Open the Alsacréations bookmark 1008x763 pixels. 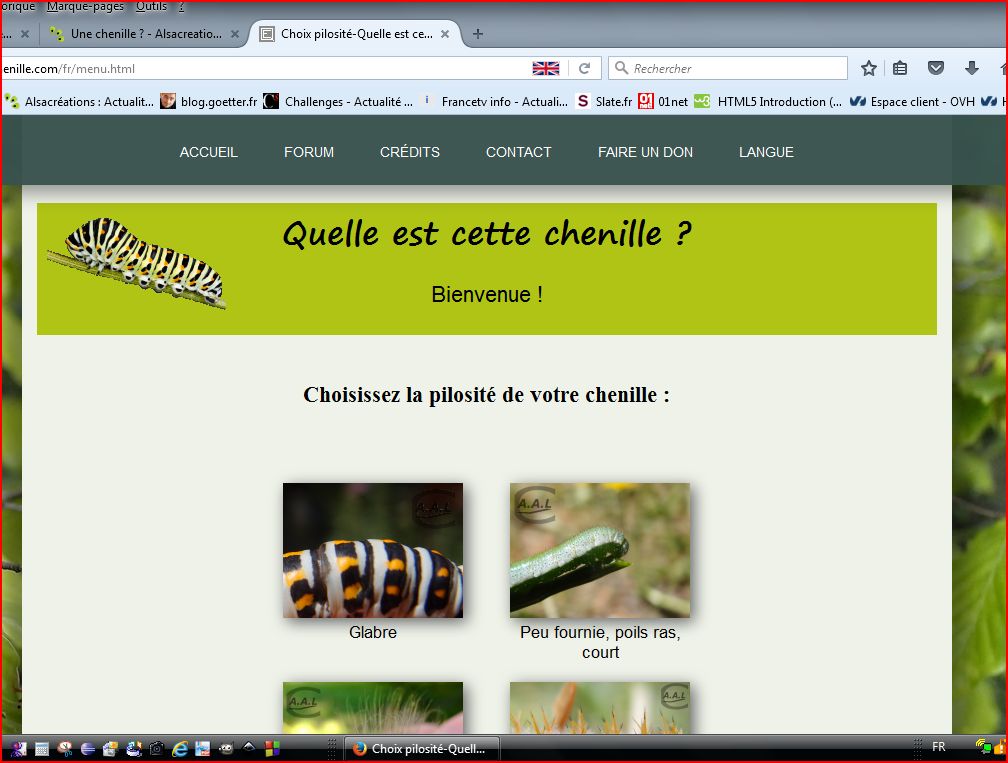click(80, 102)
